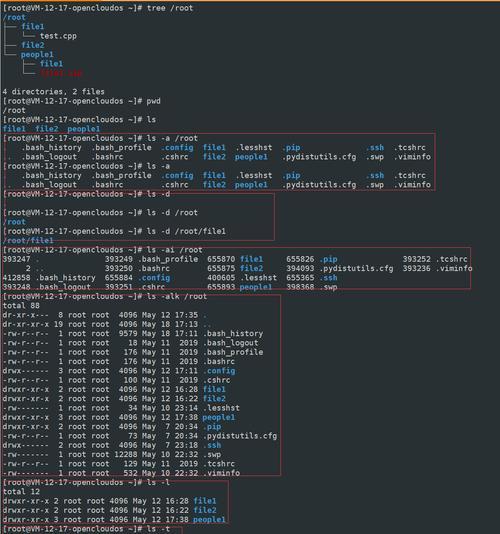
Task: Click the .bash_history row sized 9579
Action: click(133, 333)
